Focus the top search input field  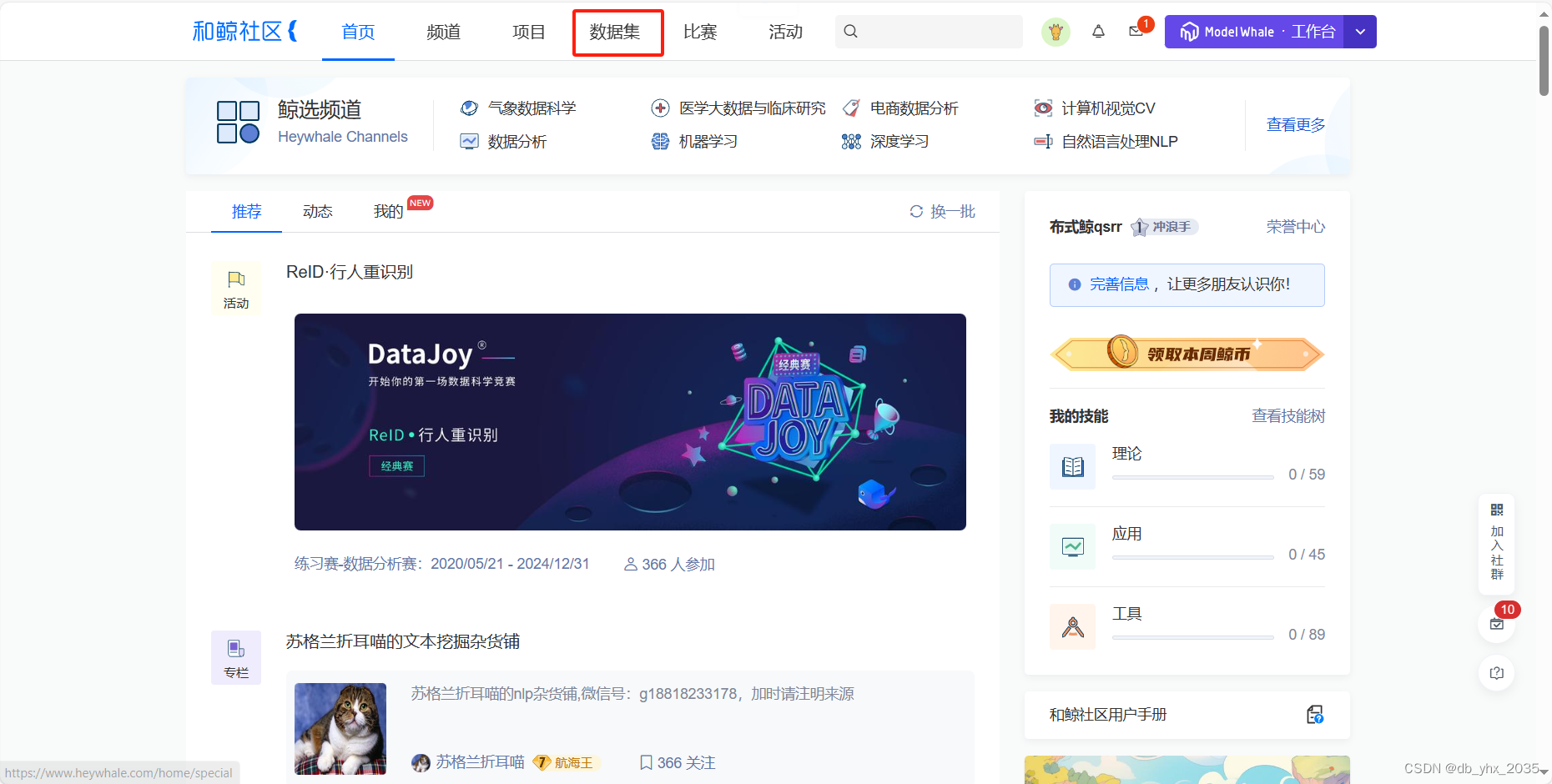[x=929, y=32]
